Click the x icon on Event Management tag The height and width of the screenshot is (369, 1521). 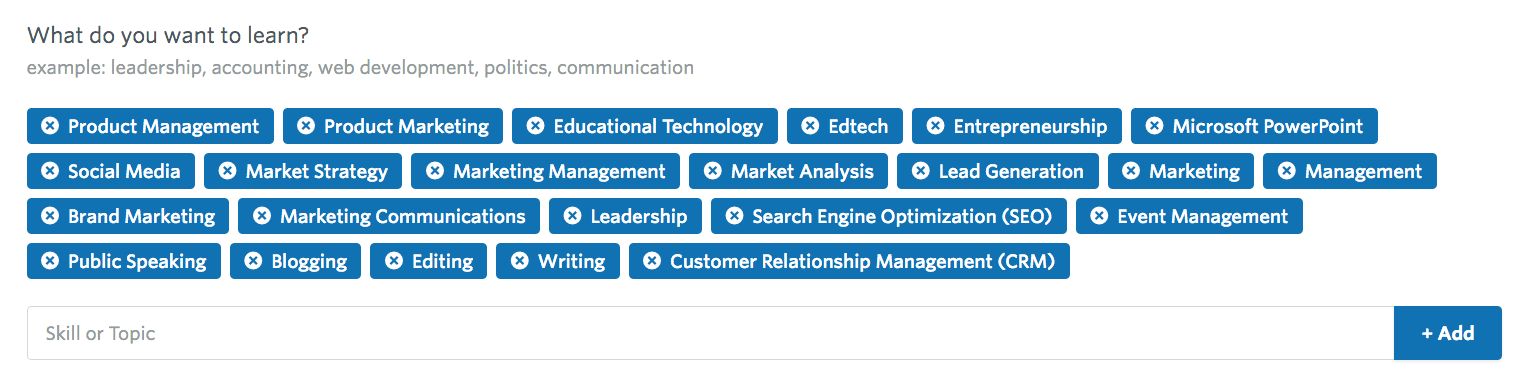[1099, 216]
